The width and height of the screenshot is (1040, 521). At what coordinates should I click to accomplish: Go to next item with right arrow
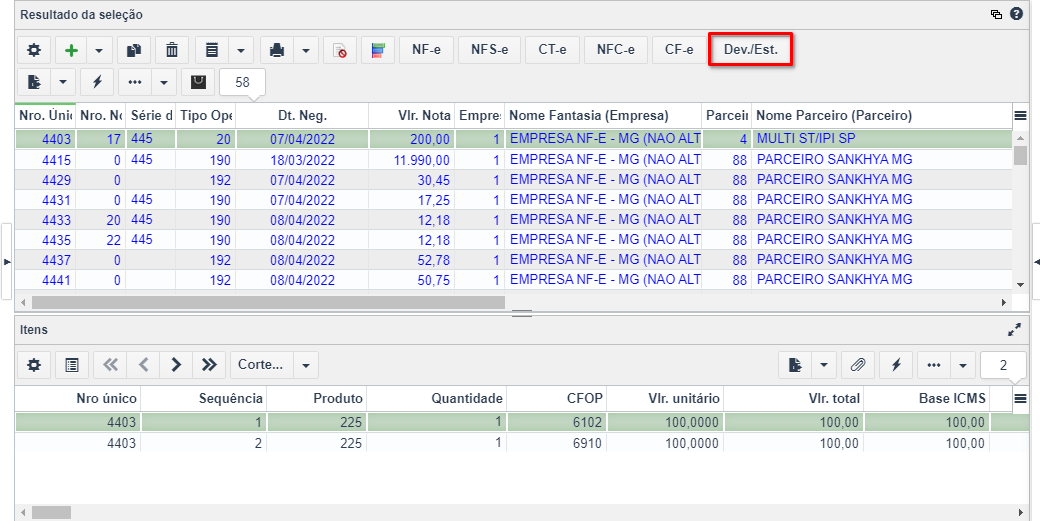point(176,365)
